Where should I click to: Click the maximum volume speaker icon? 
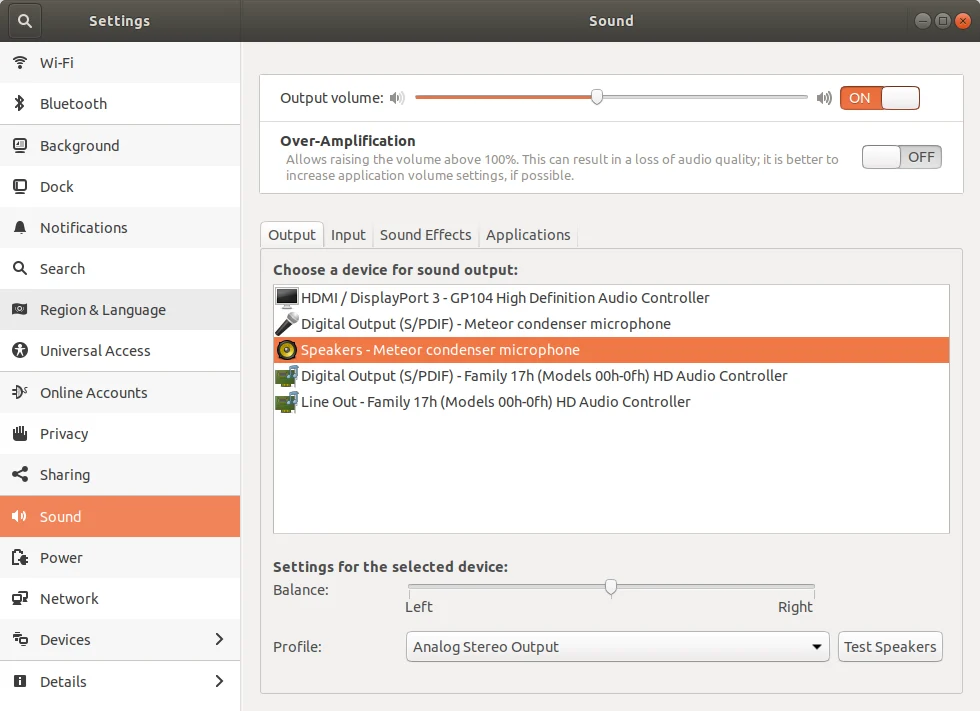click(x=823, y=97)
